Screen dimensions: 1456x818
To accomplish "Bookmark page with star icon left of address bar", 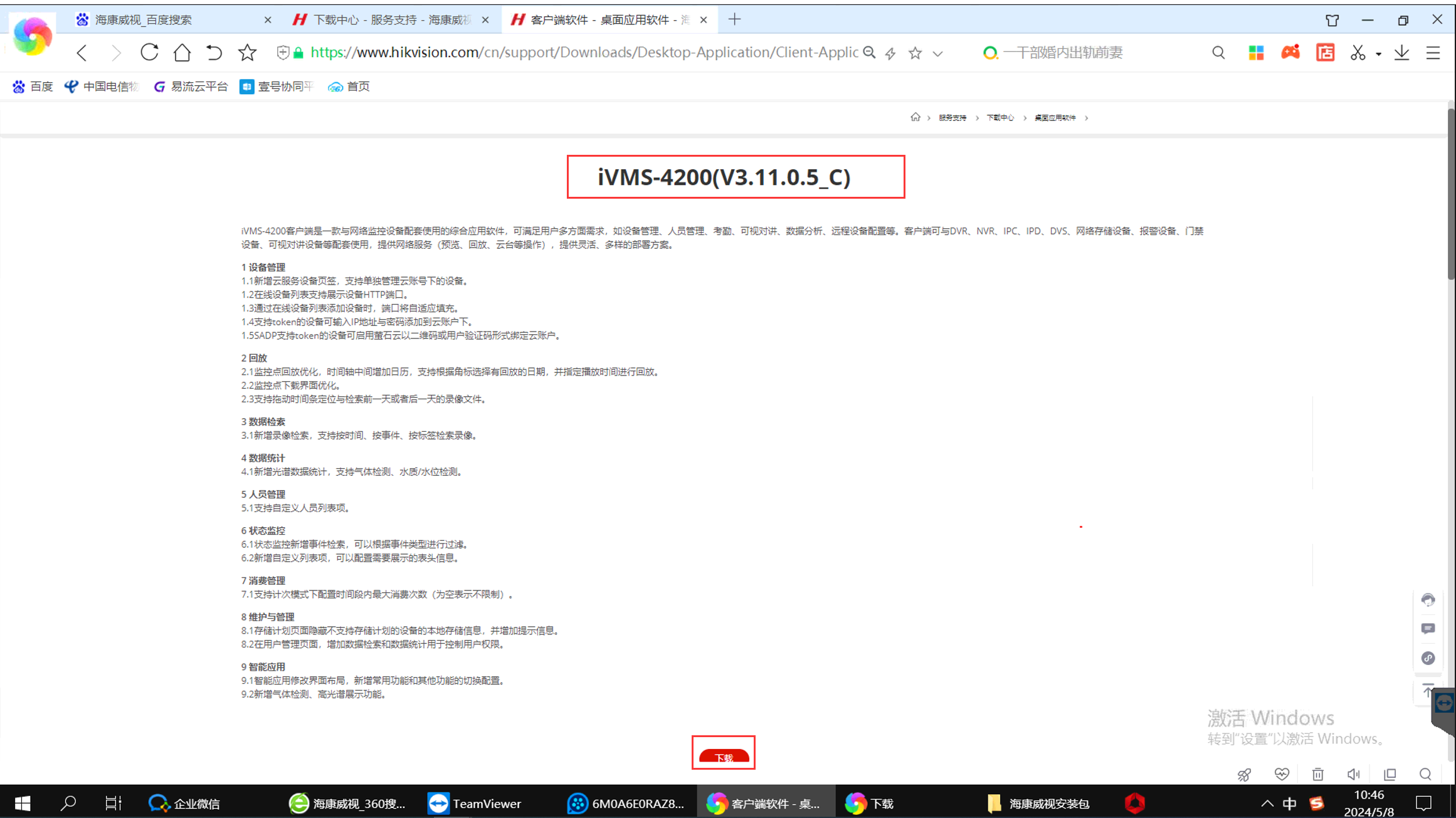I will click(247, 53).
